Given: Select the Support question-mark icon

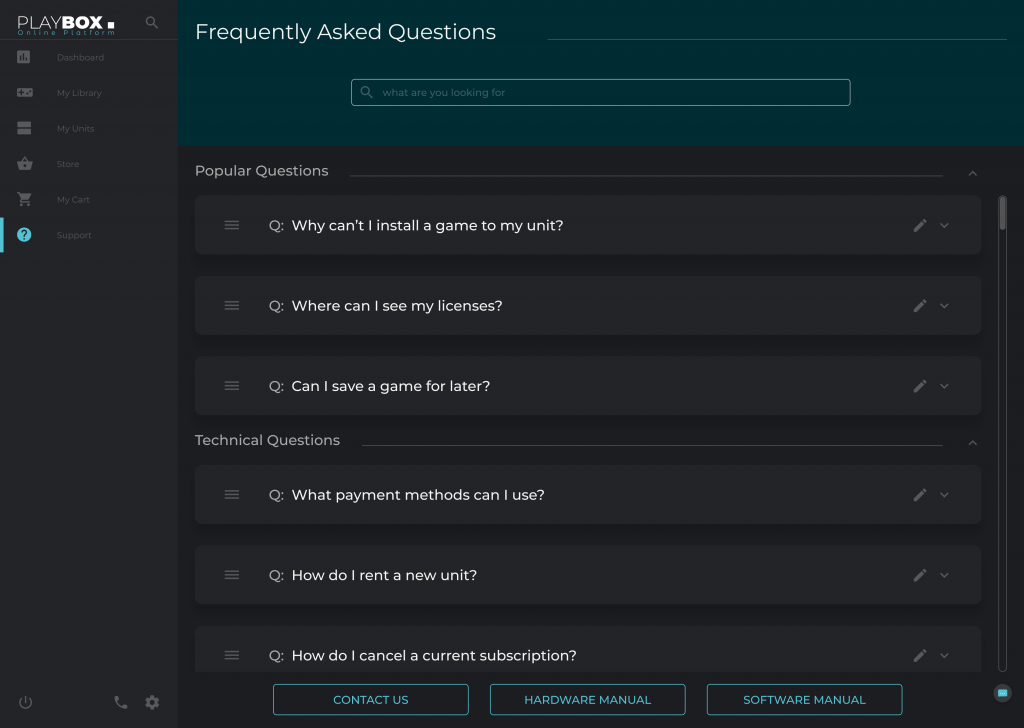Looking at the screenshot, I should tap(24, 235).
